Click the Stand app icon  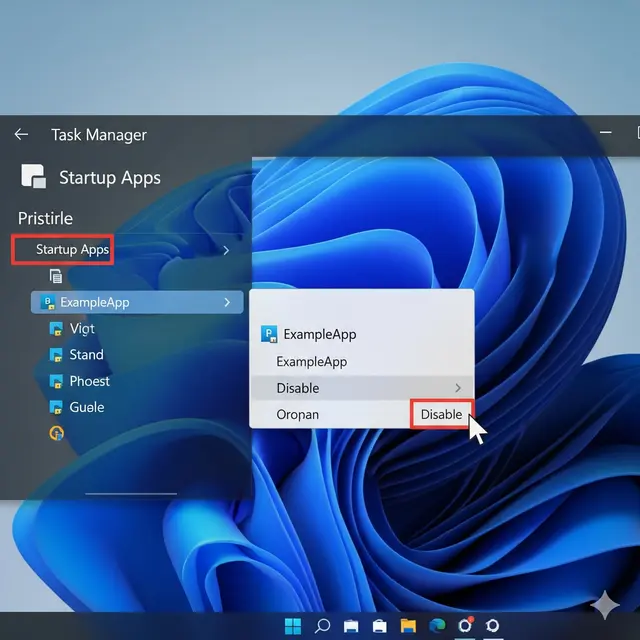coord(56,355)
